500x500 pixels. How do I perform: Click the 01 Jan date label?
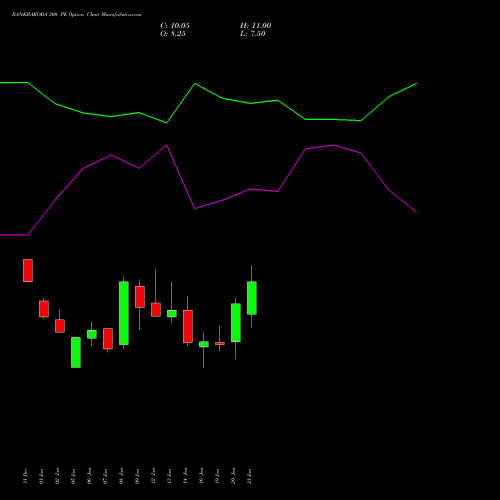point(42,476)
